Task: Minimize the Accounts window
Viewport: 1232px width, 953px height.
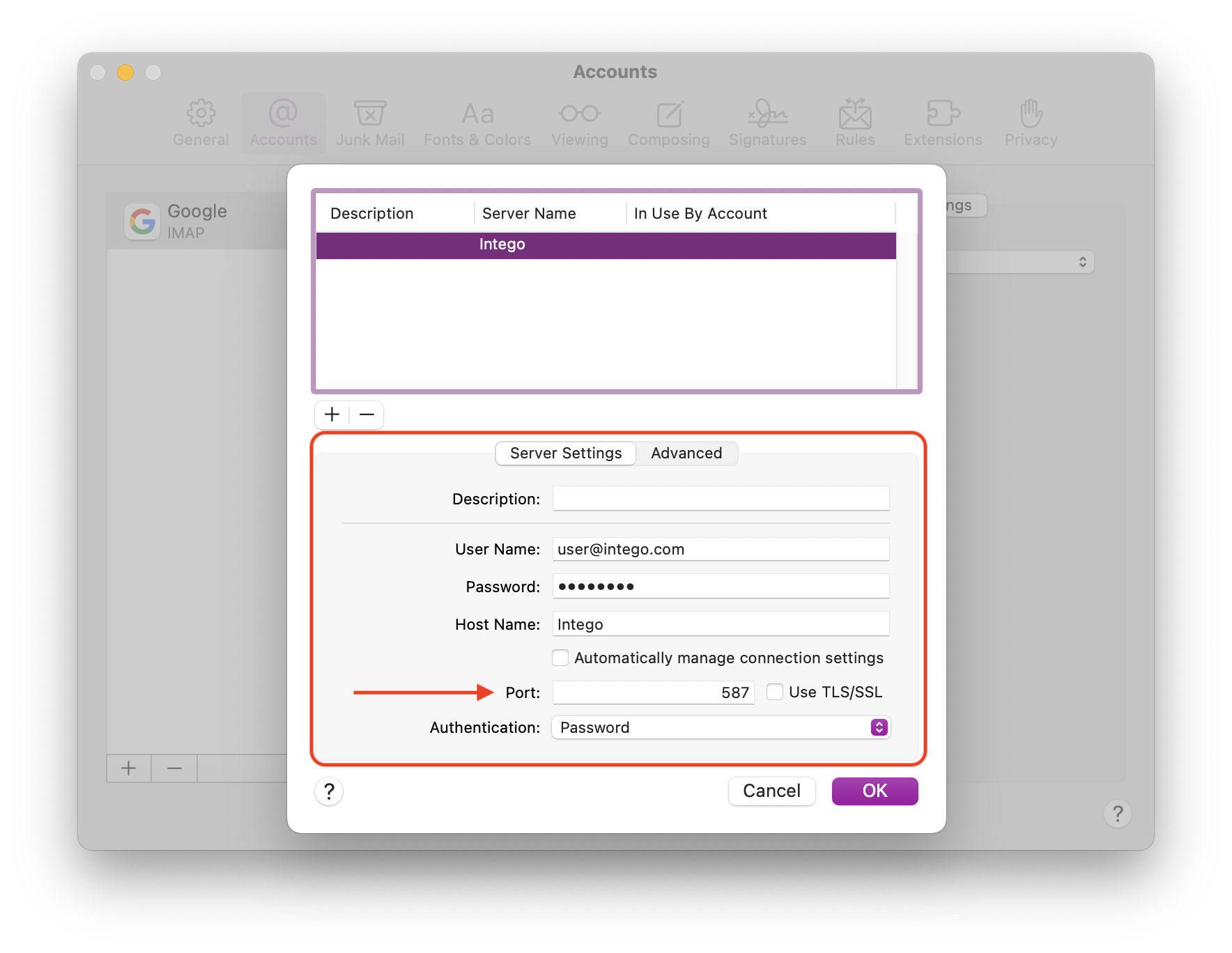Action: (x=125, y=72)
